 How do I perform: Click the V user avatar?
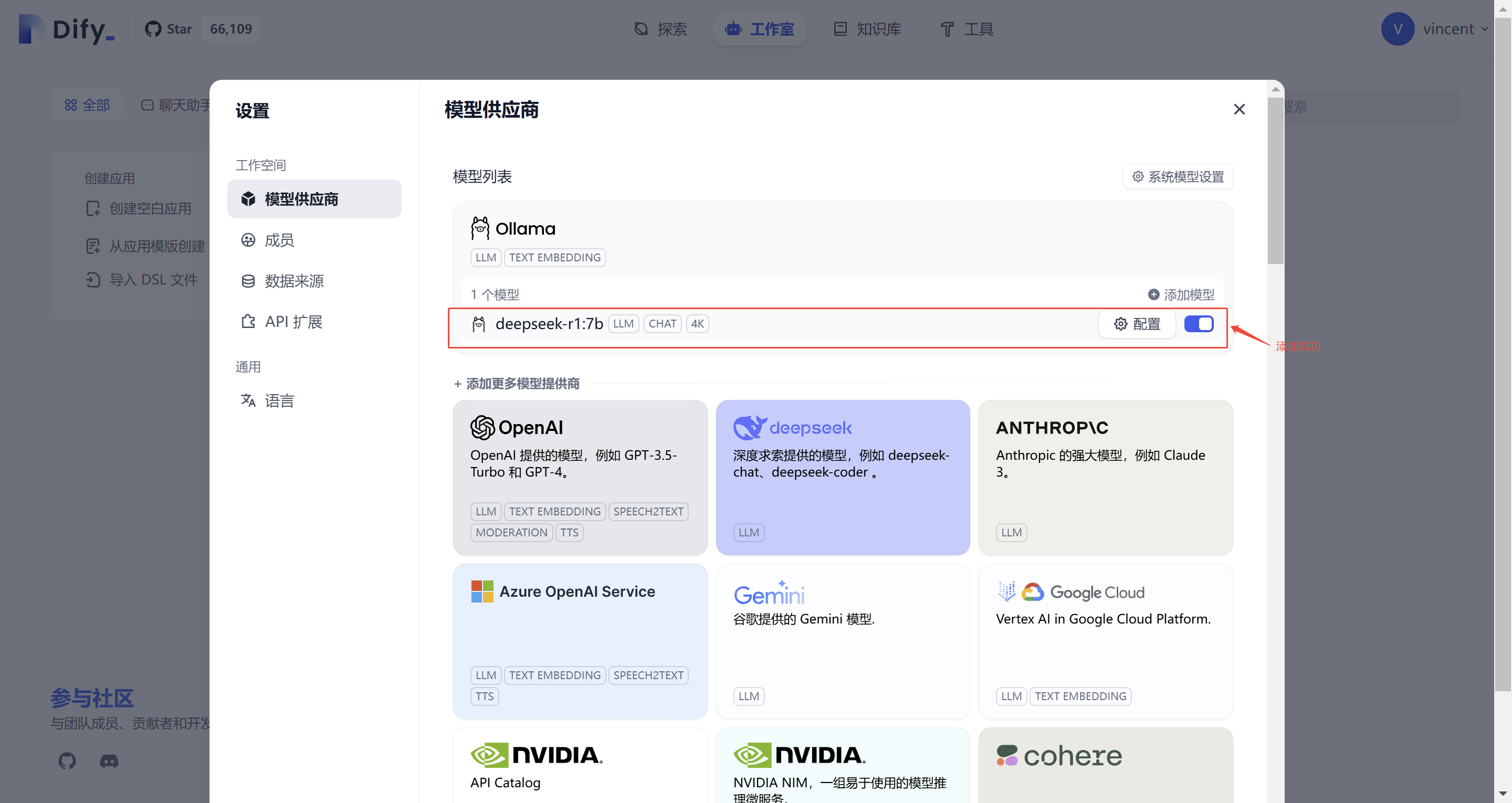[x=1398, y=28]
